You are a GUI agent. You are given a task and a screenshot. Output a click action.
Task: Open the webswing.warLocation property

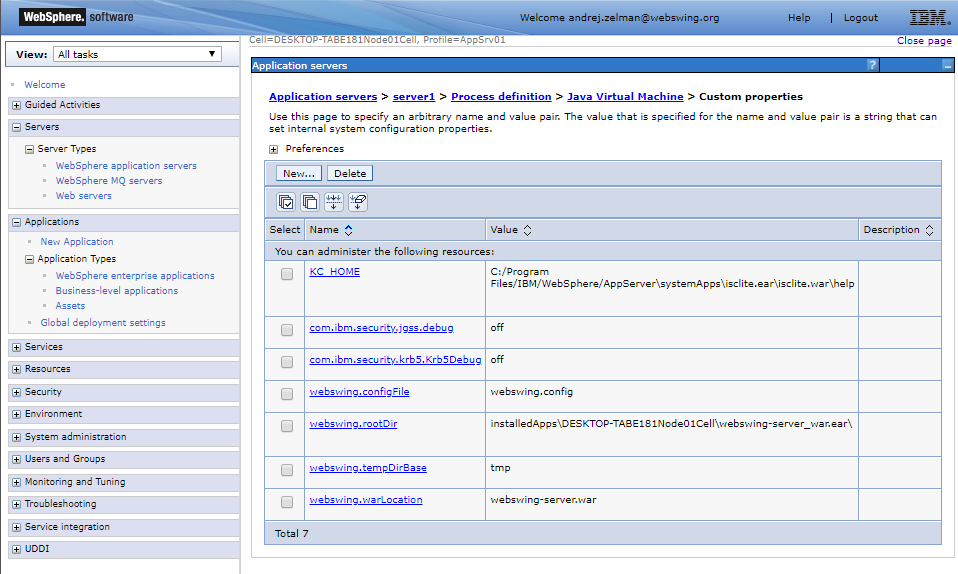tap(365, 499)
